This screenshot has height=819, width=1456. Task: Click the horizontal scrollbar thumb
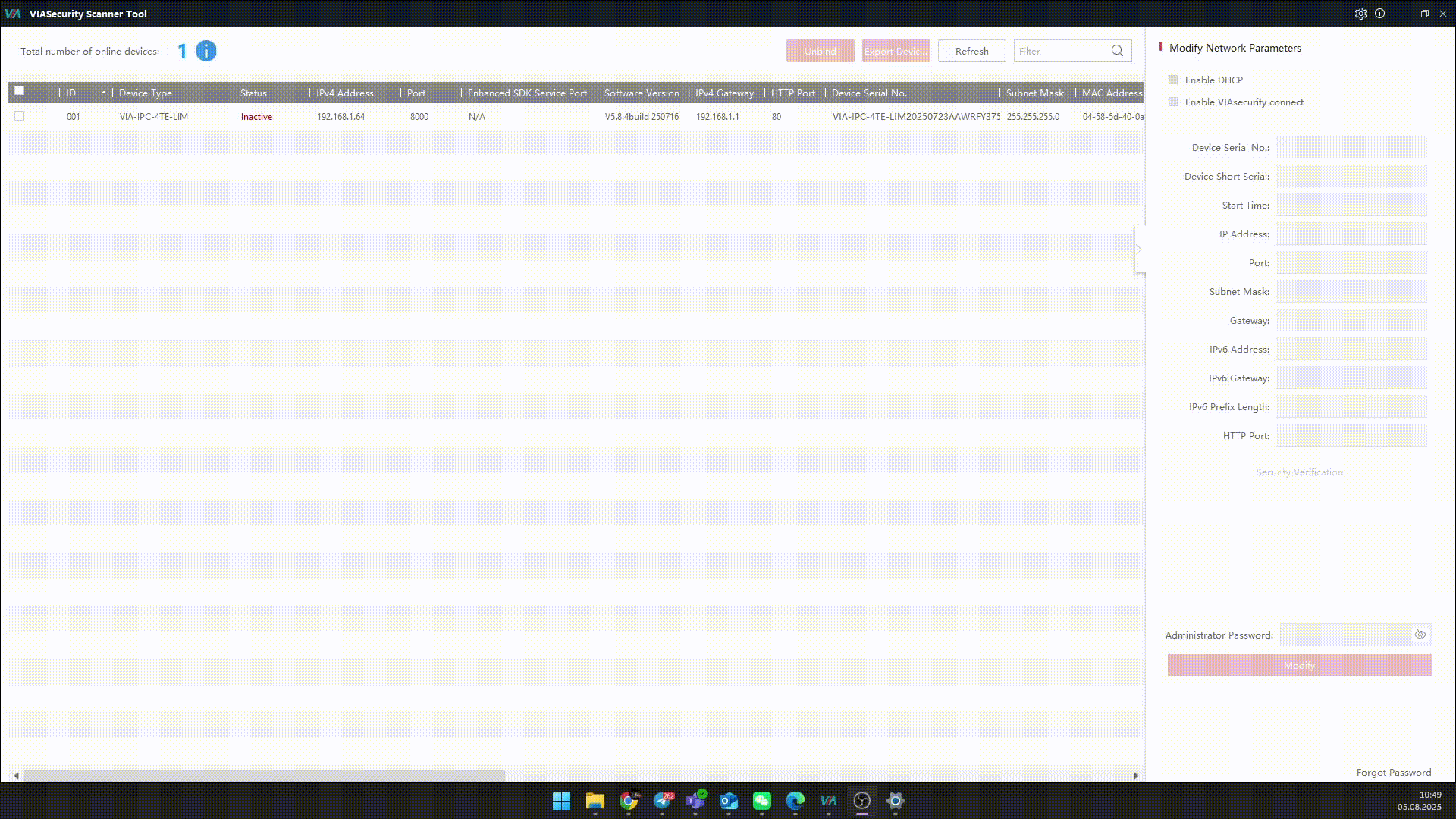[264, 775]
